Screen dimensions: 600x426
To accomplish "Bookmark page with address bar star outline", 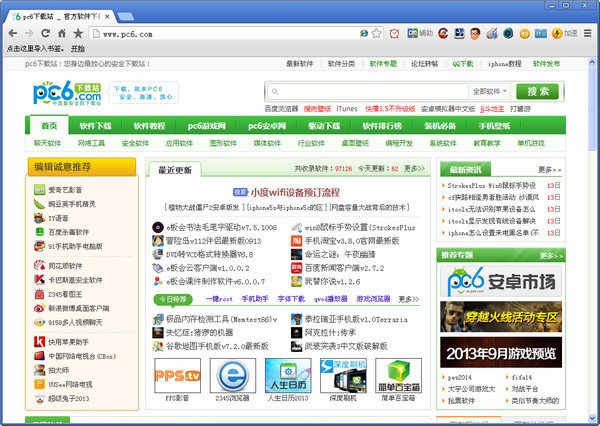I will coord(377,34).
